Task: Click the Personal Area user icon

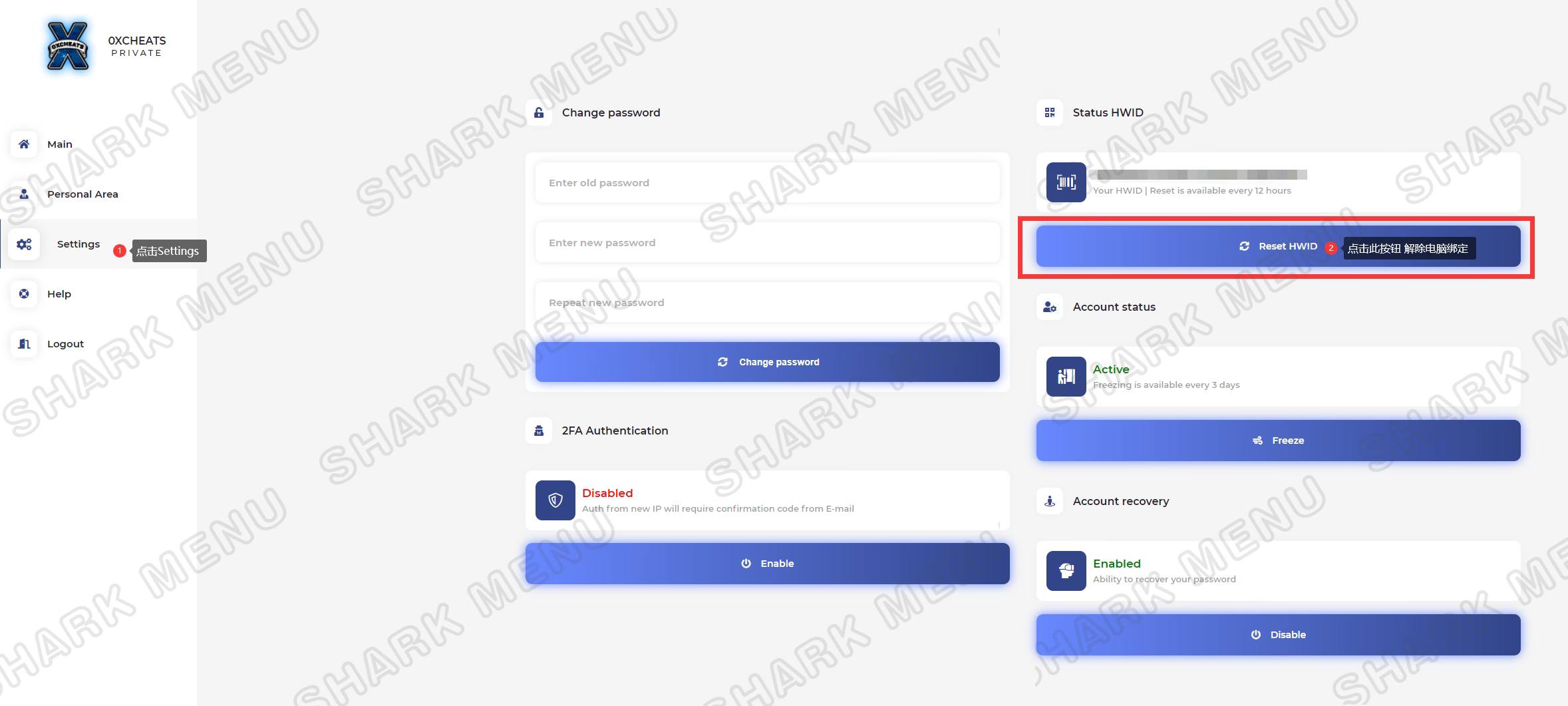Action: [x=24, y=194]
